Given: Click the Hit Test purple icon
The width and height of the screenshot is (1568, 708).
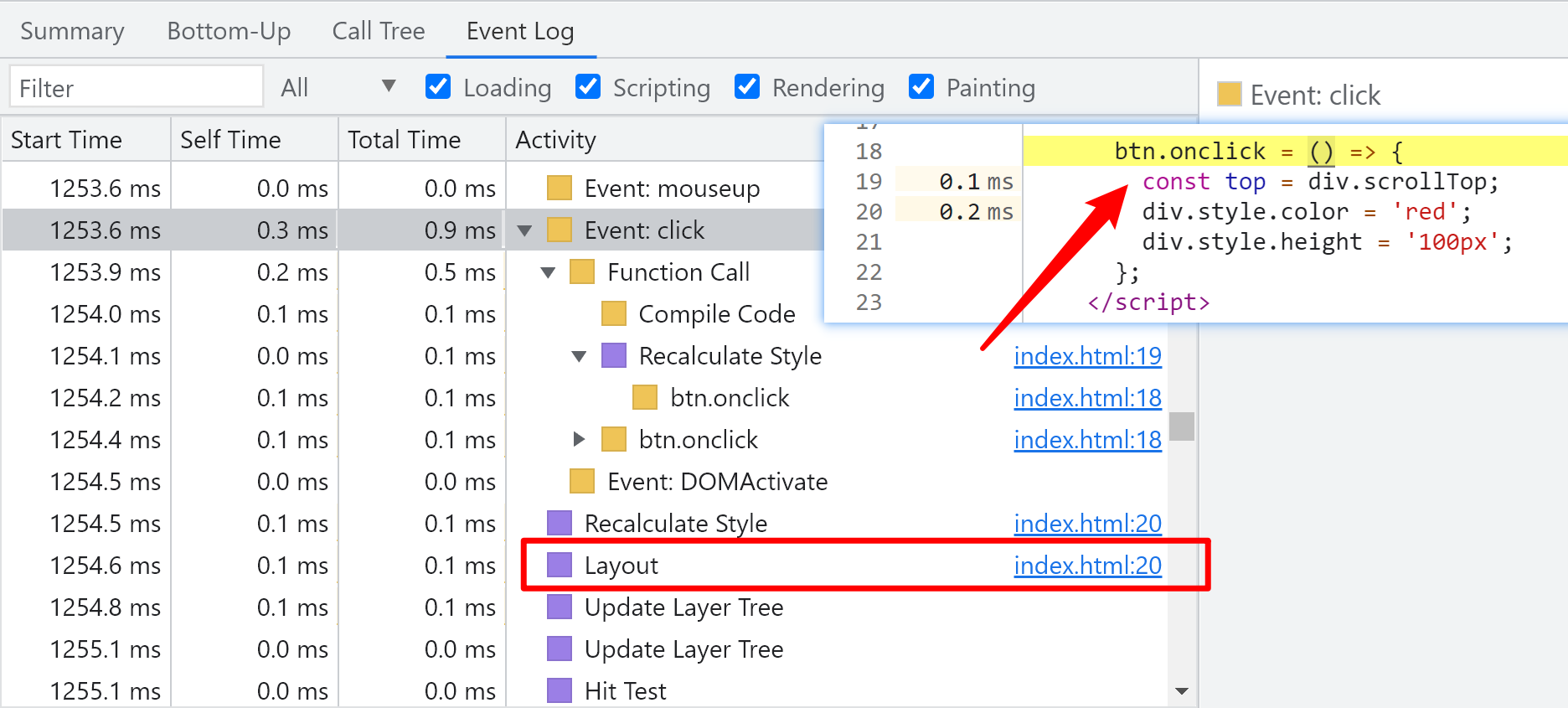Looking at the screenshot, I should tap(560, 690).
